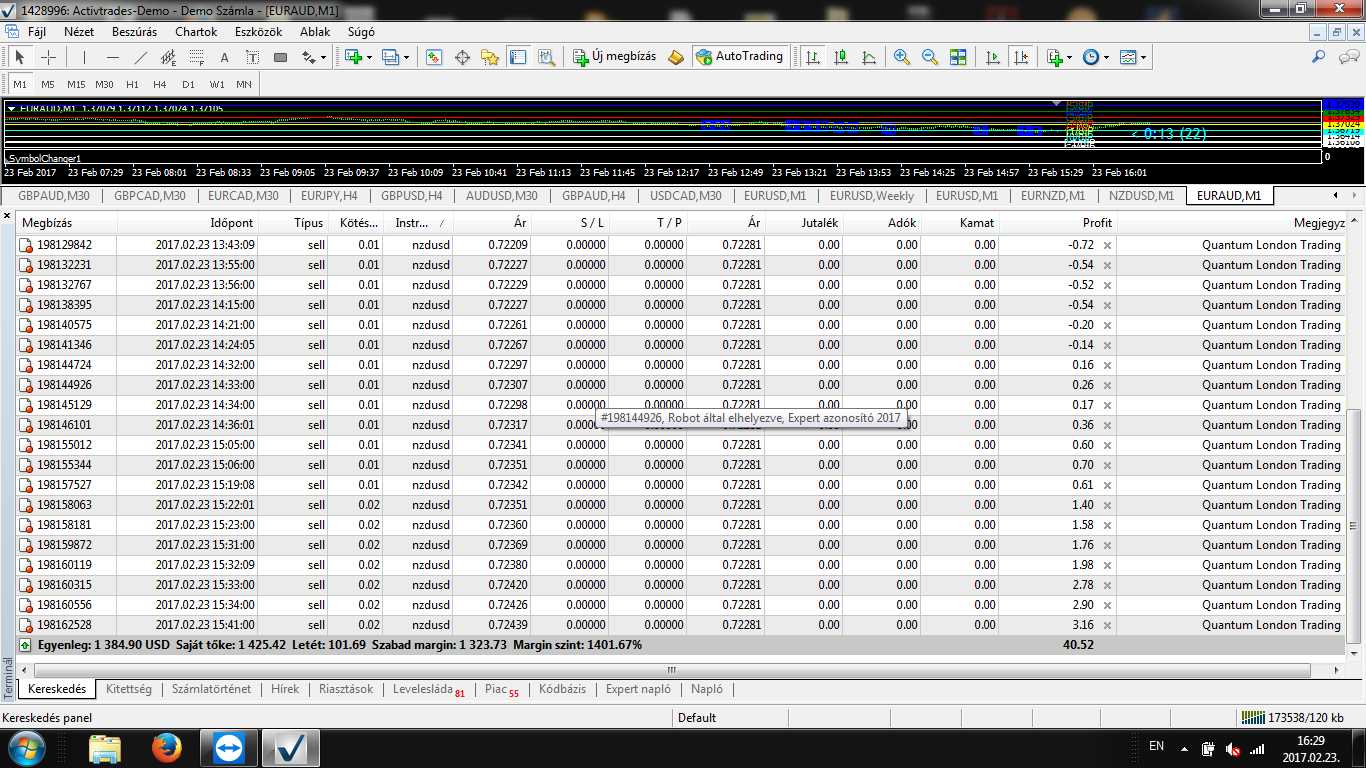Open the Chartok menu
Screen dimensions: 1366x768
[196, 31]
